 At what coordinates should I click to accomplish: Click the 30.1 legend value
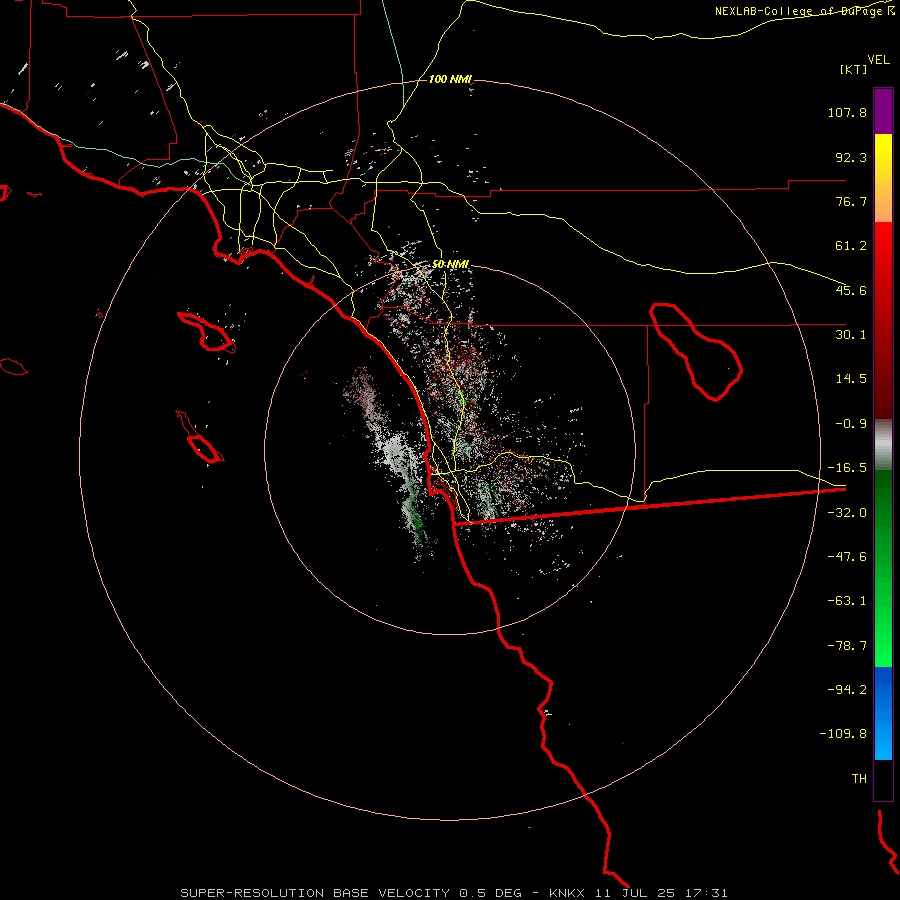pyautogui.click(x=851, y=335)
